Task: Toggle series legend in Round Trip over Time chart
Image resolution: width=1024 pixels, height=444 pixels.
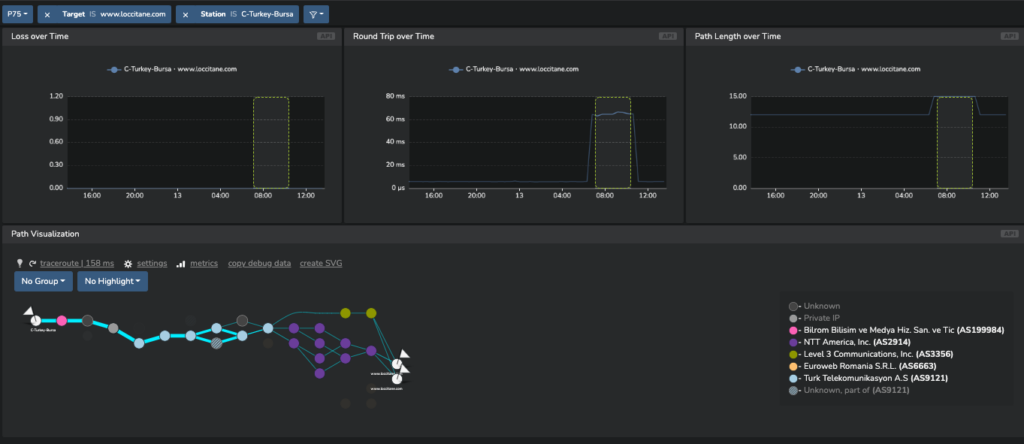Action: [x=514, y=69]
